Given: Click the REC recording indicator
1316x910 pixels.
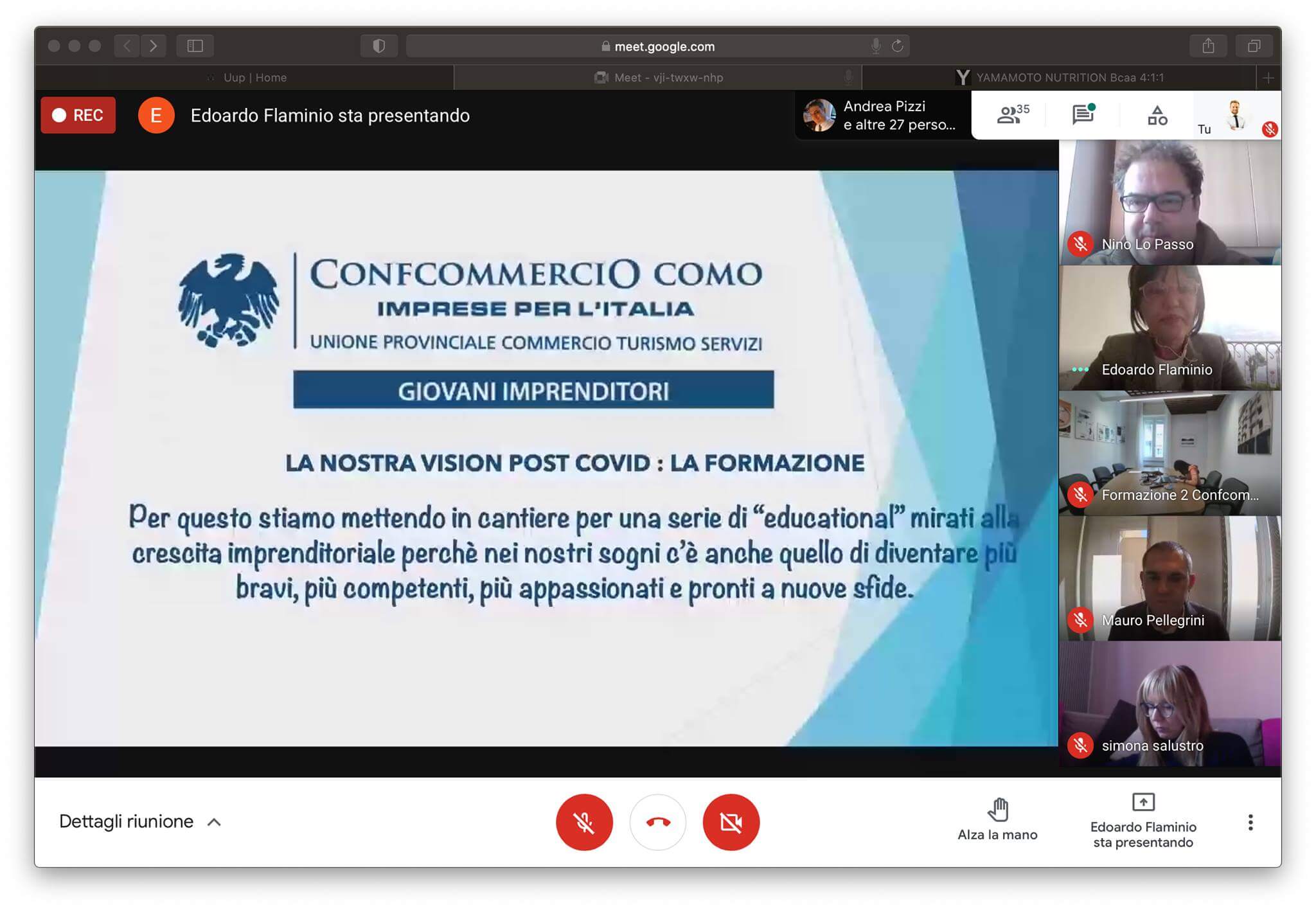Looking at the screenshot, I should coord(78,115).
